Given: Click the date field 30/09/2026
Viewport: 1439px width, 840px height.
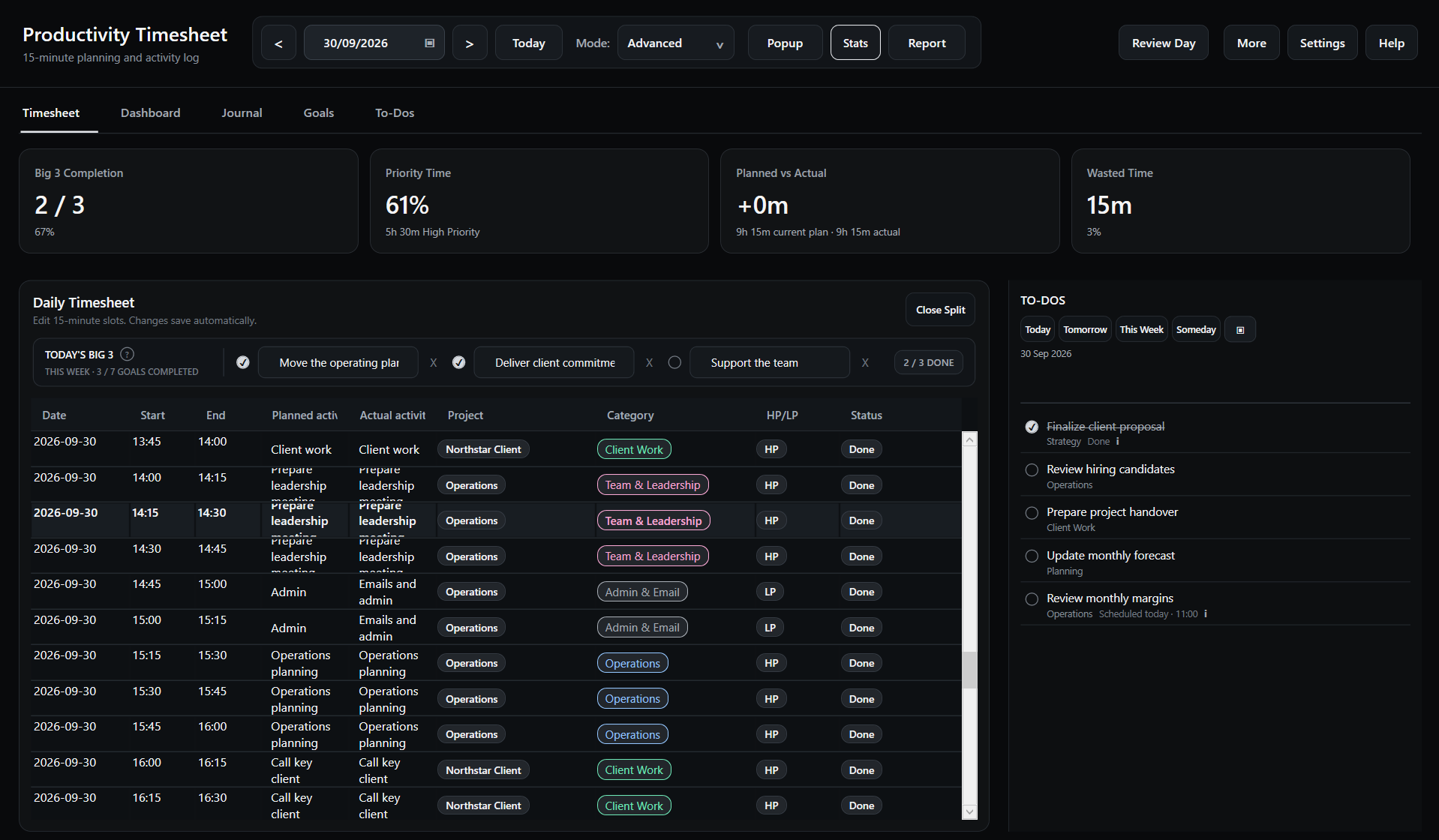Looking at the screenshot, I should coord(374,43).
